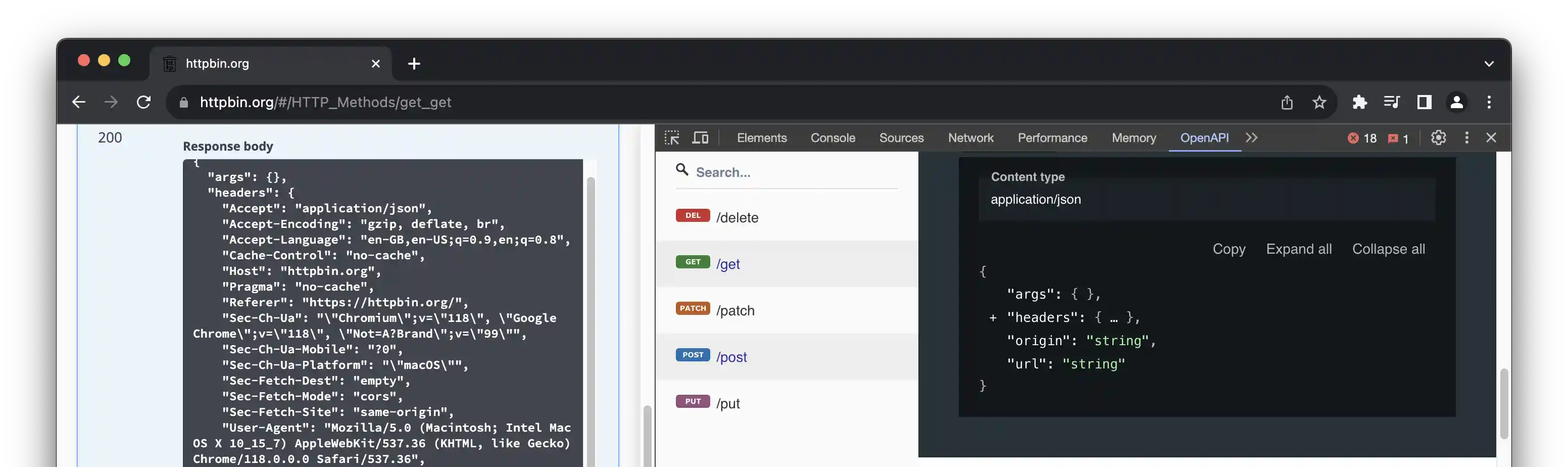The height and width of the screenshot is (467, 1568).
Task: Open a new tab with plus button
Action: [x=414, y=63]
